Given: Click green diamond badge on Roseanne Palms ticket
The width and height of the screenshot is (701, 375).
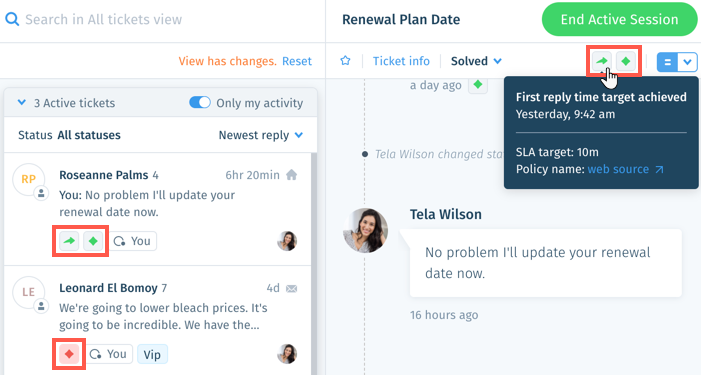Looking at the screenshot, I should click(x=93, y=241).
